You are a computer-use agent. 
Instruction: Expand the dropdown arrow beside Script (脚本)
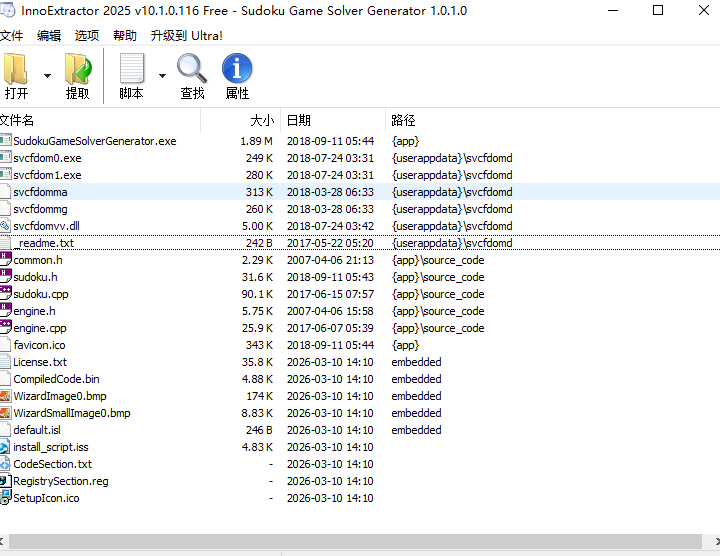coord(162,76)
